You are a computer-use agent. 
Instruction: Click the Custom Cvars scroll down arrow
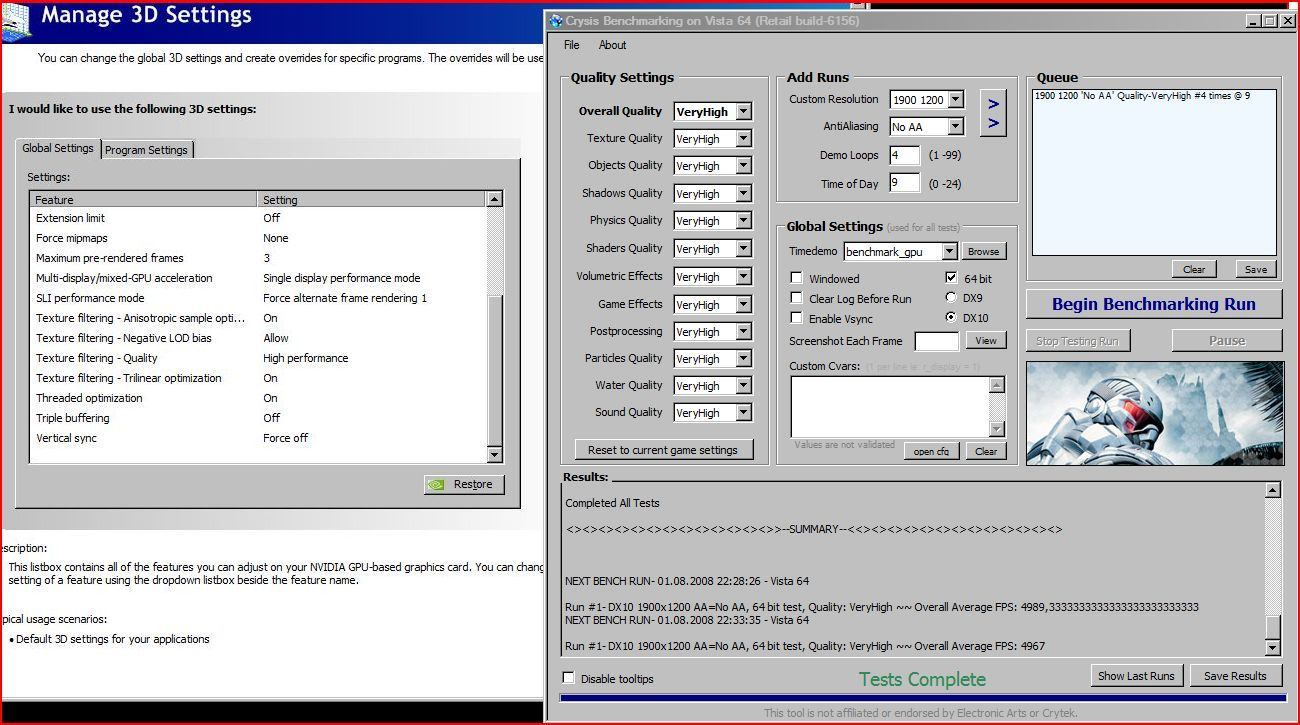click(x=996, y=429)
